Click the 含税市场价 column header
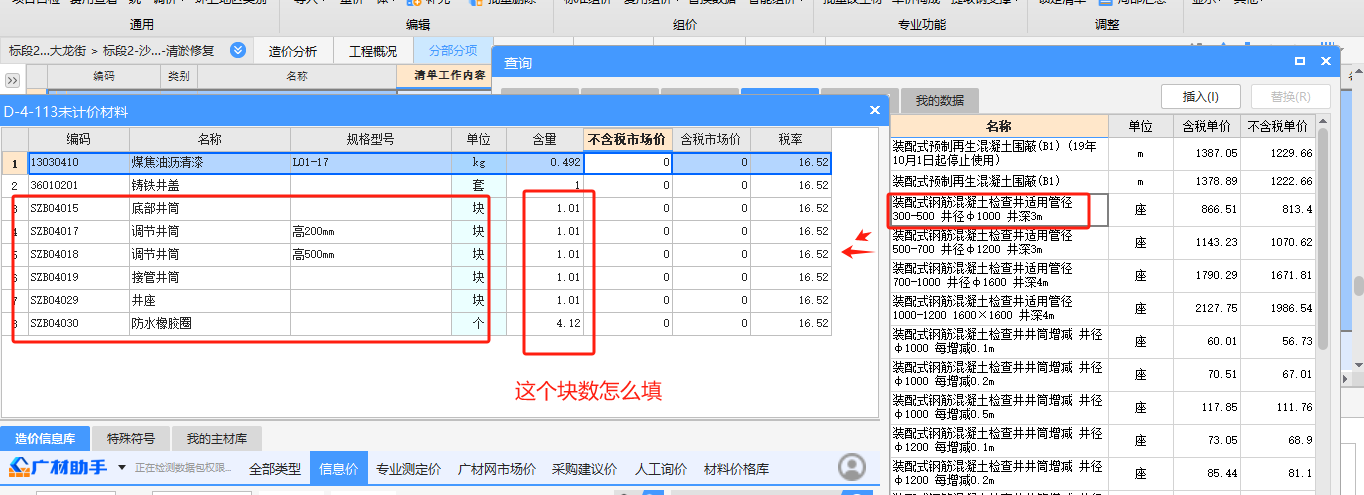This screenshot has height=495, width=1364. pos(710,139)
